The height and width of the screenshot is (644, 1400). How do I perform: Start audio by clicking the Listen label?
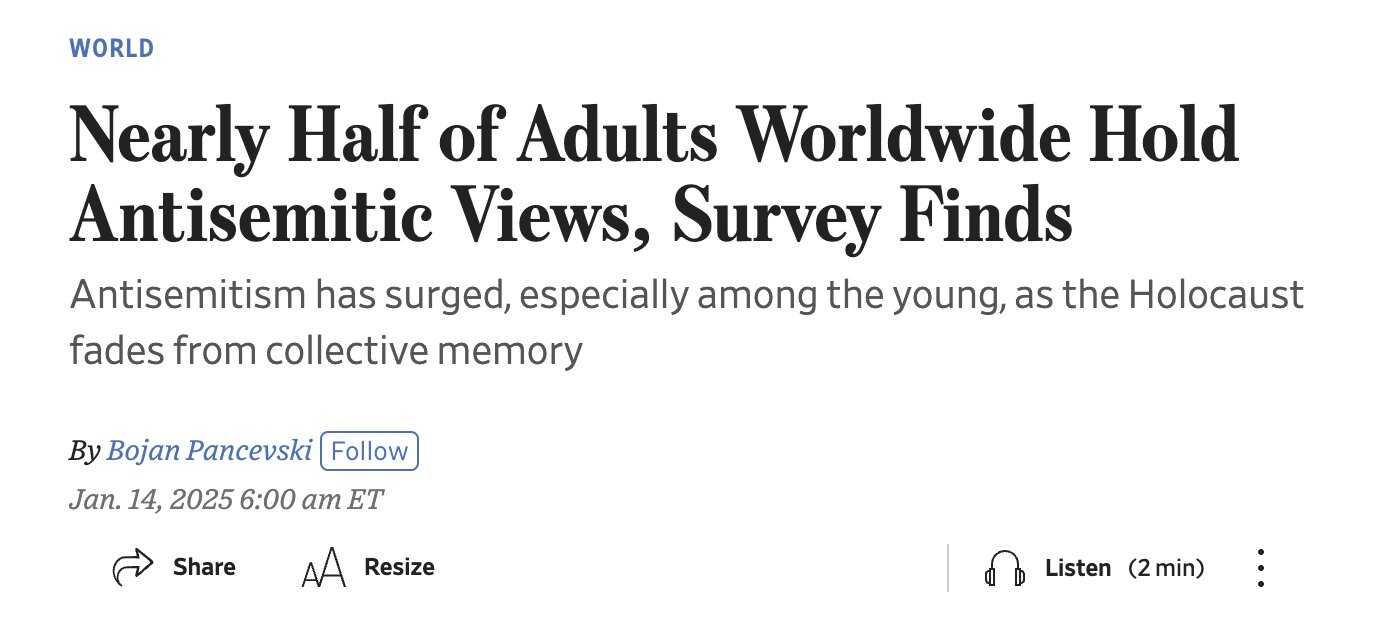pyautogui.click(x=1078, y=568)
